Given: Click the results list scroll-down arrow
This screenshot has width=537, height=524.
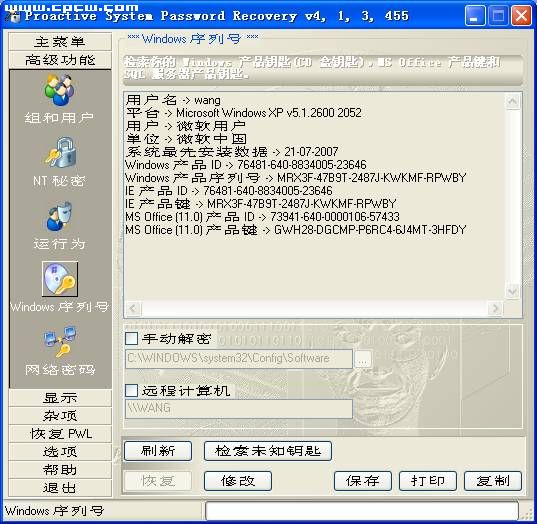Looking at the screenshot, I should click(x=513, y=292).
